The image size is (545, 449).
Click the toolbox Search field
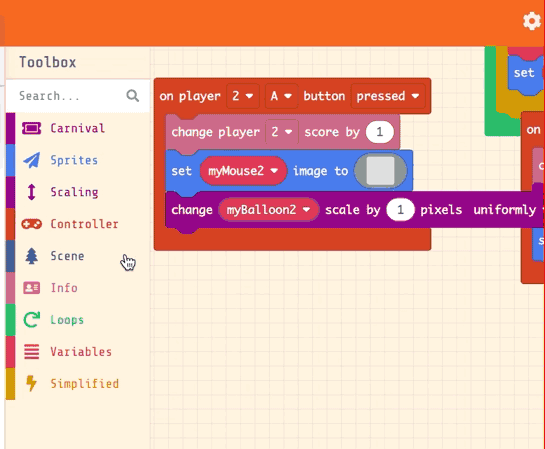[x=78, y=96]
